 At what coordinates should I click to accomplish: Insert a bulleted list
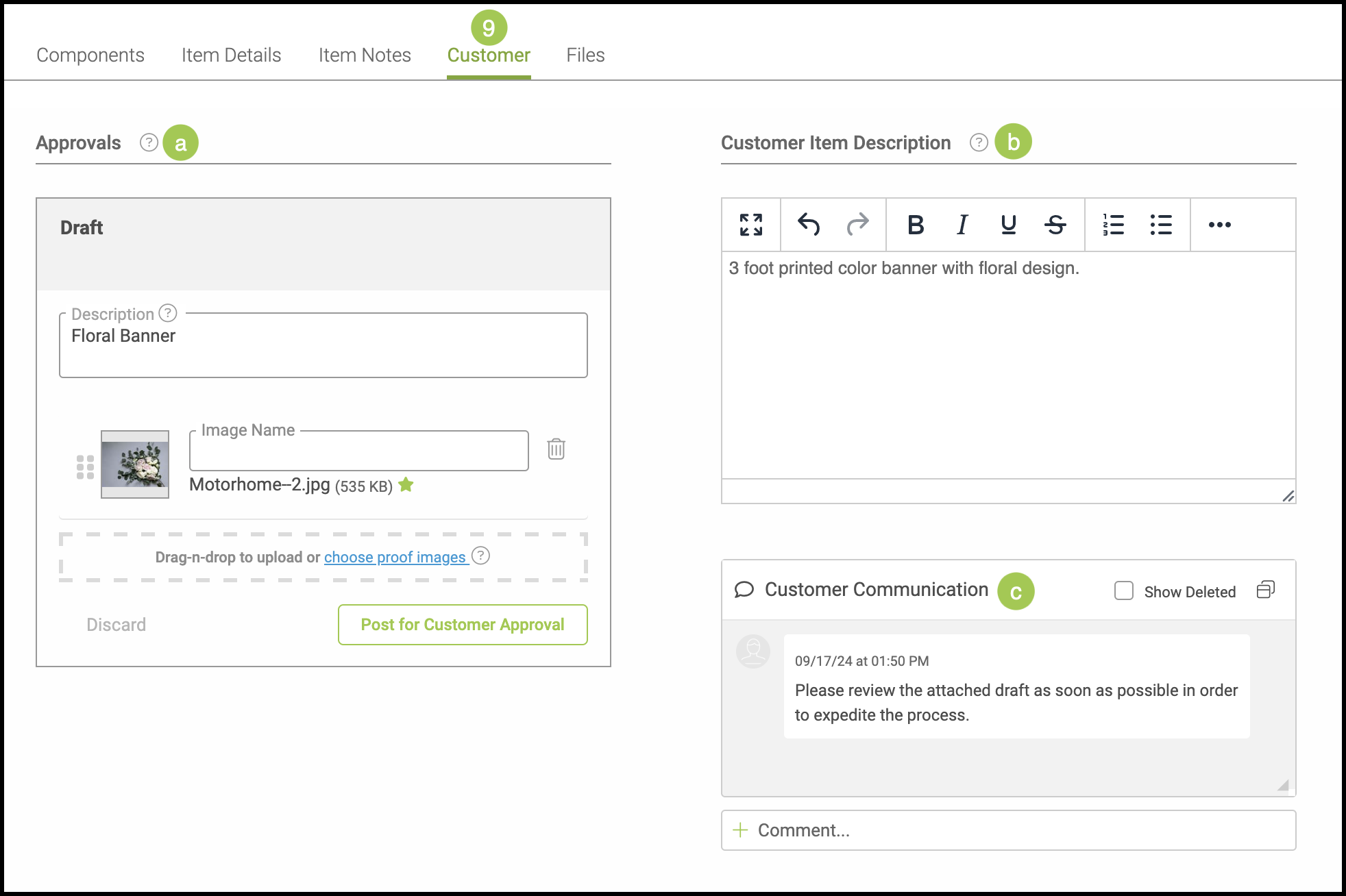(x=1161, y=225)
